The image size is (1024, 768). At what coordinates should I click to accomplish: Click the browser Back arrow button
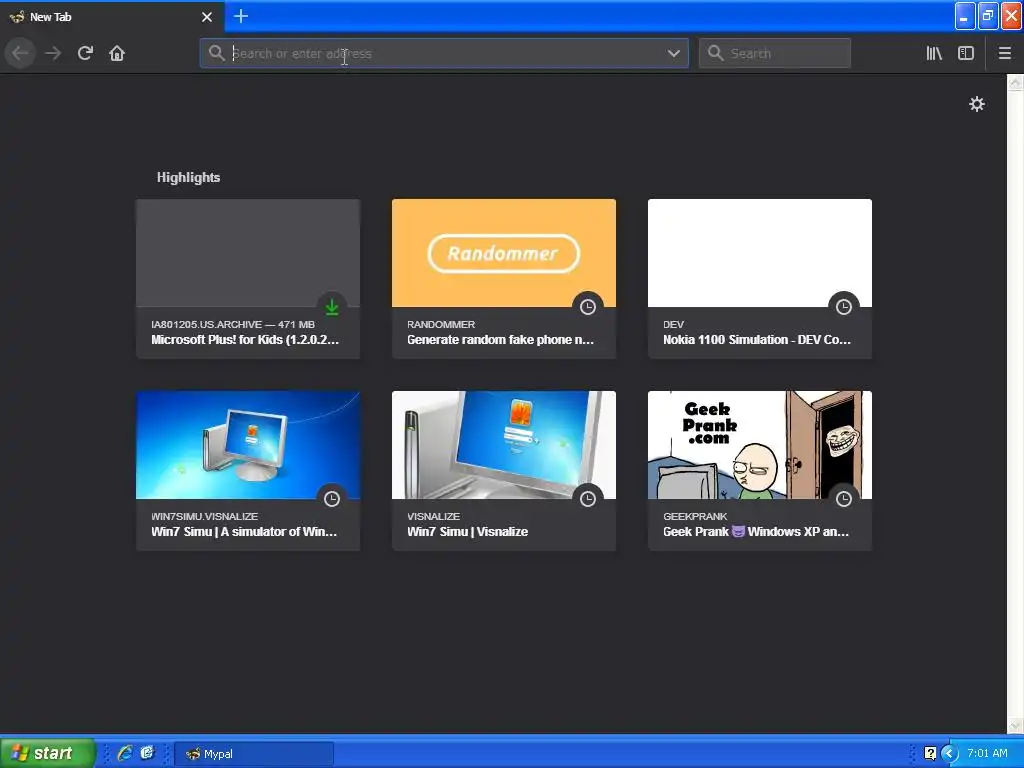(20, 53)
